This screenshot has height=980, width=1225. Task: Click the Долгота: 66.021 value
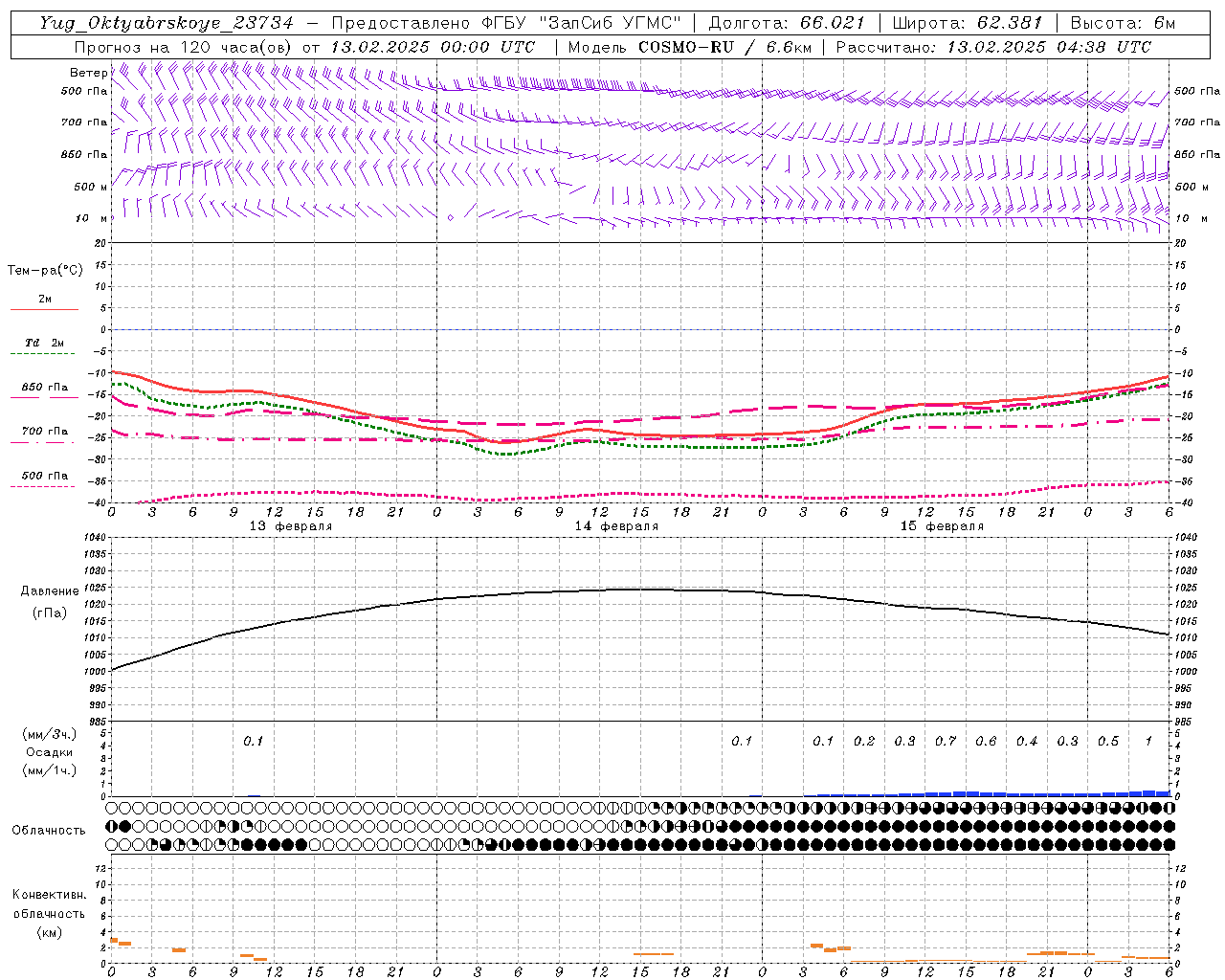(787, 23)
